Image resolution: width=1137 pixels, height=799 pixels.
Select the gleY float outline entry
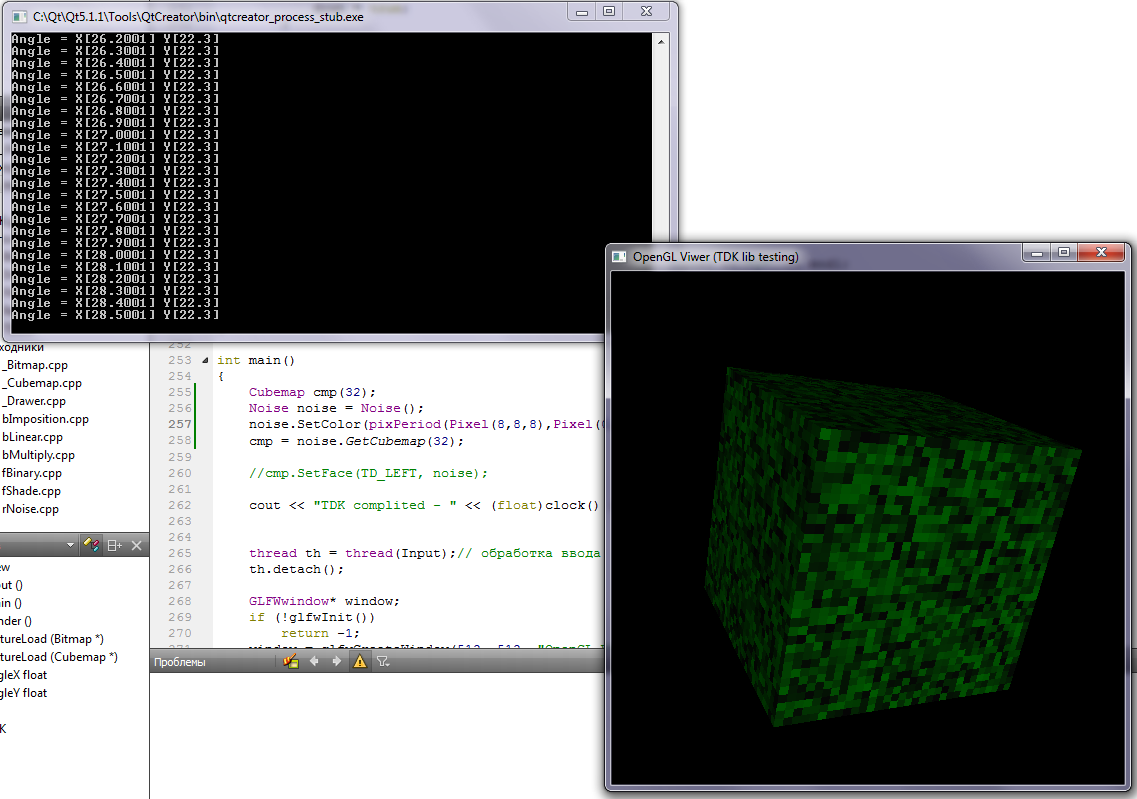click(24, 693)
